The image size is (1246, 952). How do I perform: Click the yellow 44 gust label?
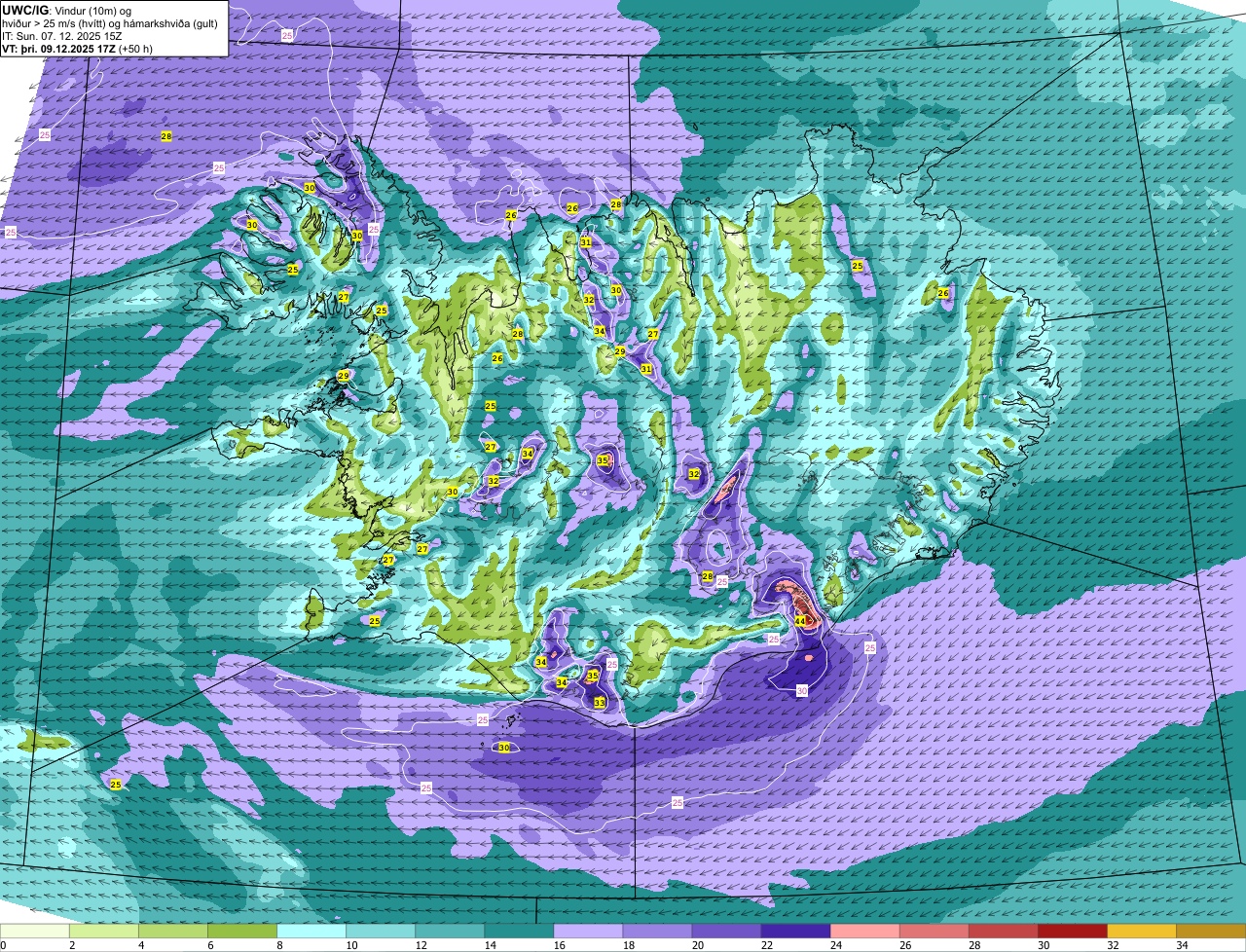(x=800, y=620)
